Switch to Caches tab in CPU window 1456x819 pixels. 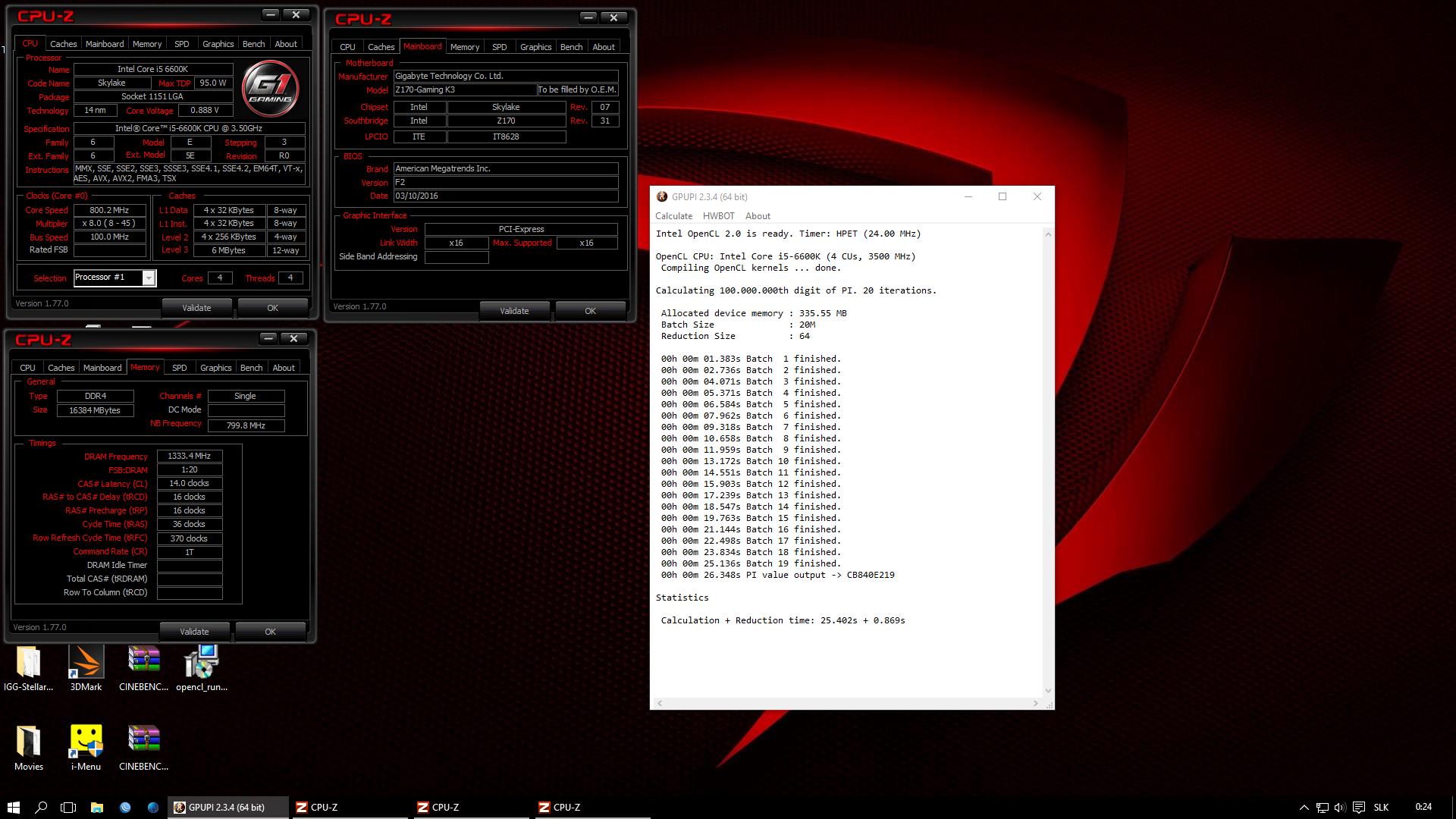[64, 44]
